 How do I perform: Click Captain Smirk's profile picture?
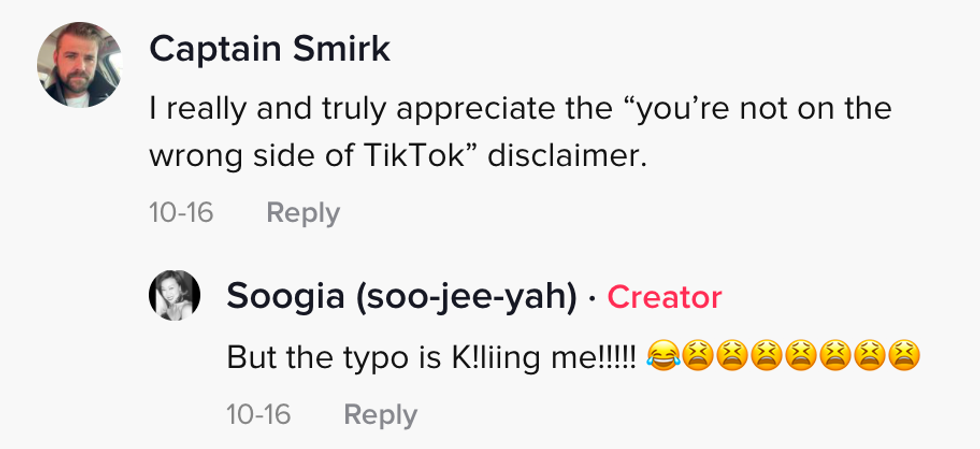coord(79,65)
